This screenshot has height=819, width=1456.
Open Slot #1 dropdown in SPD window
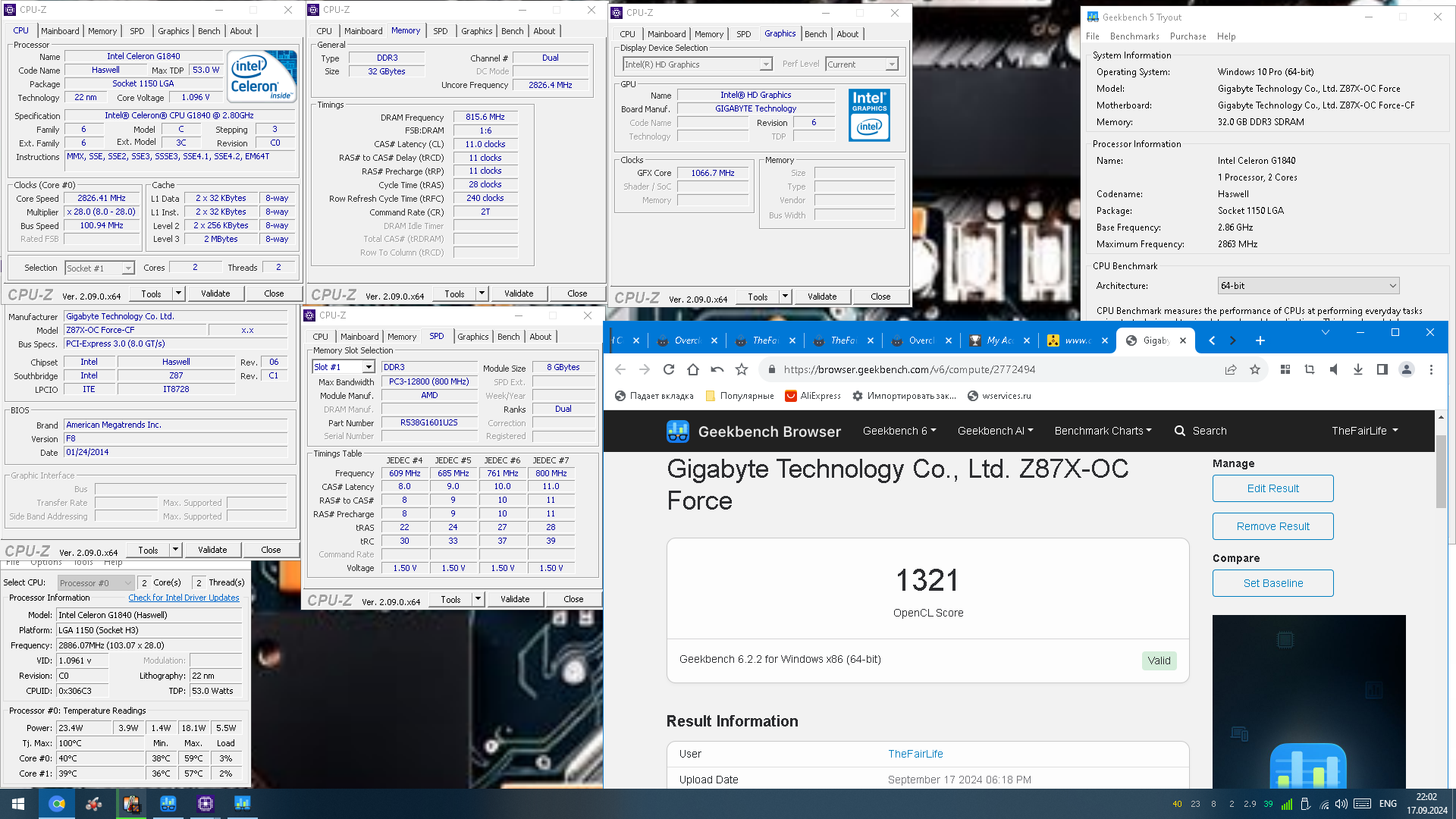point(344,367)
